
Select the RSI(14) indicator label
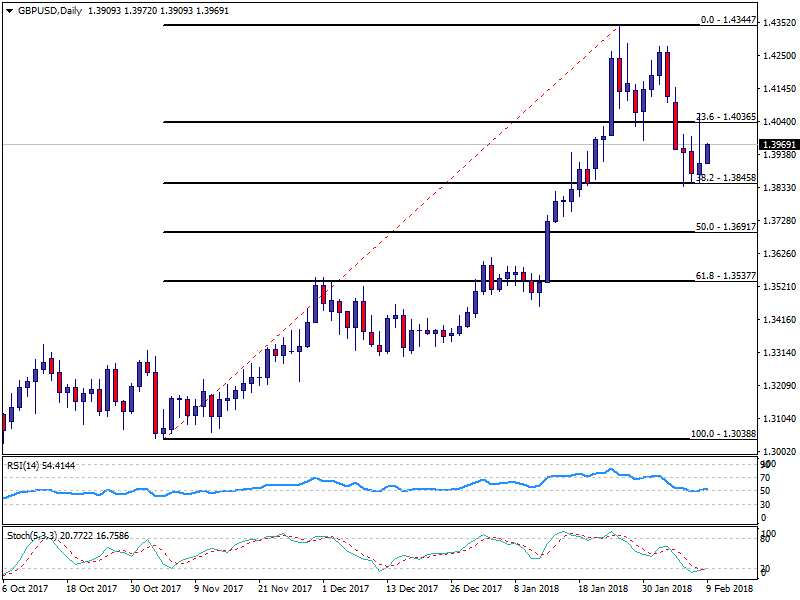pyautogui.click(x=40, y=465)
